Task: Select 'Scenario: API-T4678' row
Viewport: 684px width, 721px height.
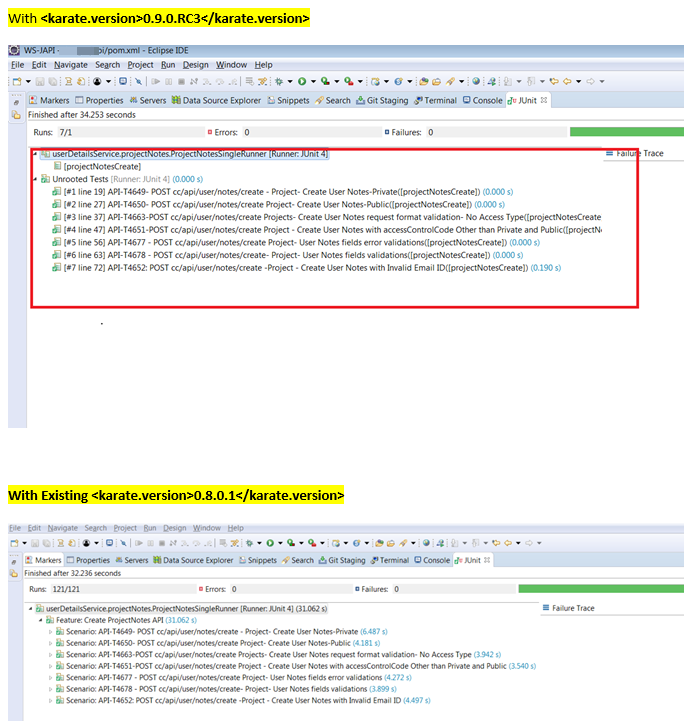Action: [x=226, y=689]
